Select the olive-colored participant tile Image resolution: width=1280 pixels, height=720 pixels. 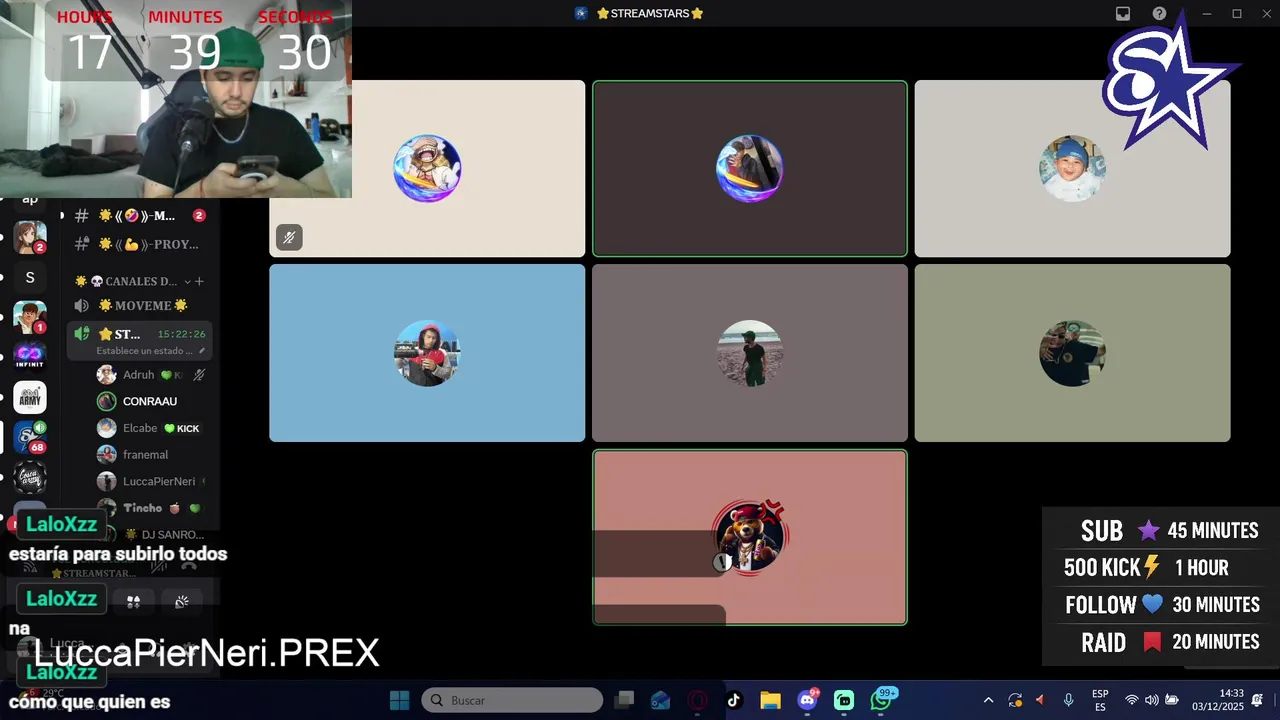coord(1072,353)
